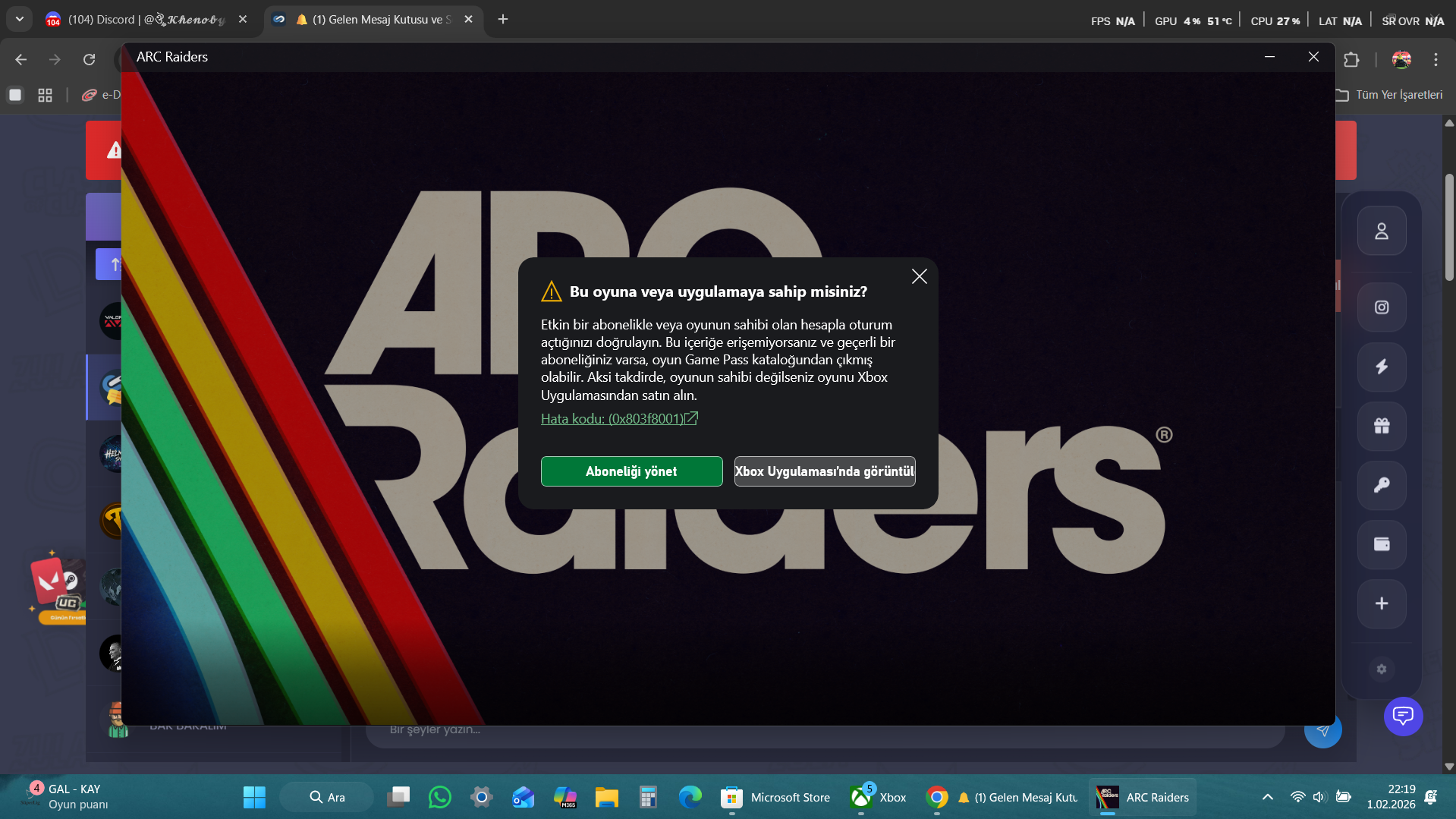
Task: Close the Discord browser tab
Action: (x=243, y=20)
